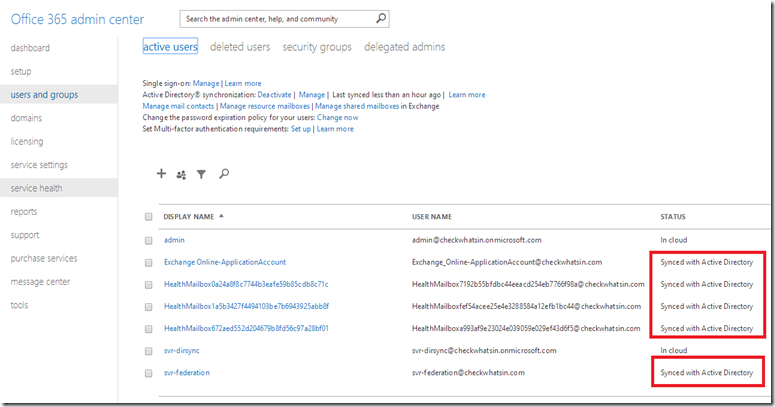The width and height of the screenshot is (775, 407).
Task: Check the svr-dirsync row checkbox
Action: (148, 351)
